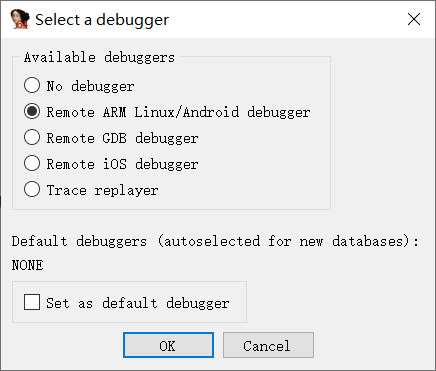Confirm selection with the OK button
The image size is (436, 371).
tap(168, 345)
